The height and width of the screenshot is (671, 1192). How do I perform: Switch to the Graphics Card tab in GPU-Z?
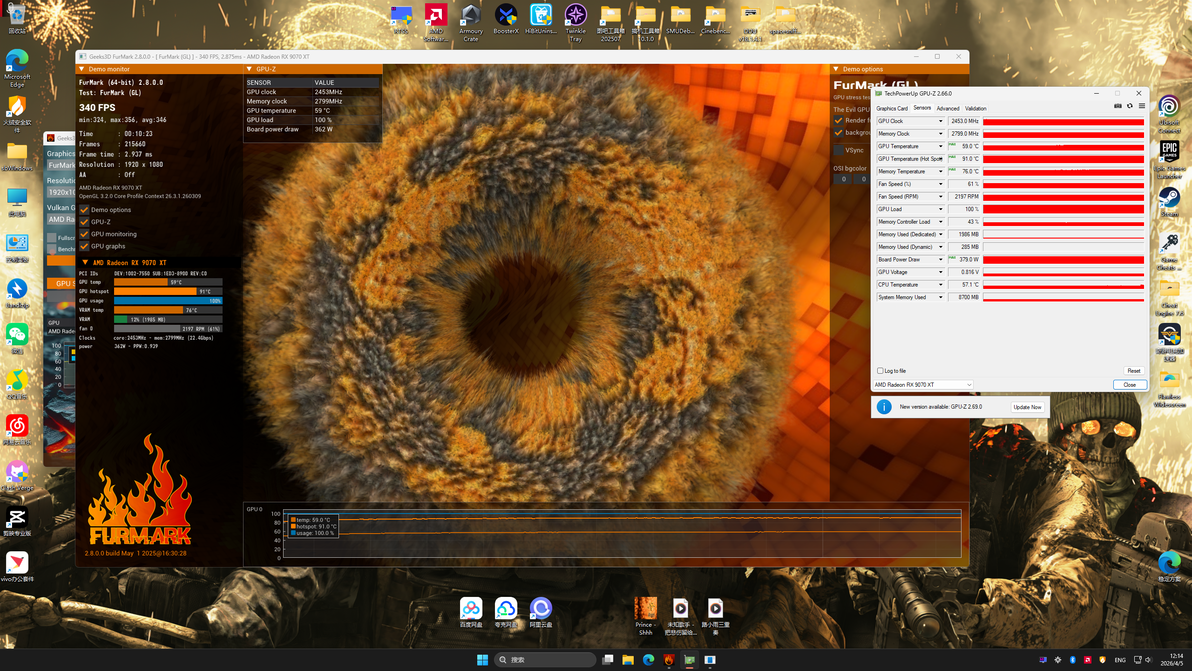(892, 109)
